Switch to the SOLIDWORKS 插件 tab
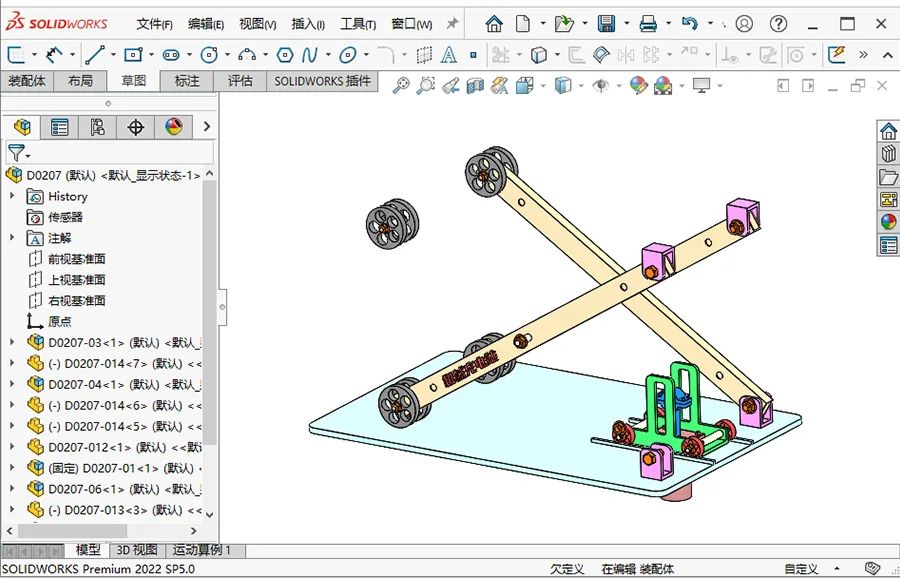The image size is (900, 579). click(x=323, y=81)
